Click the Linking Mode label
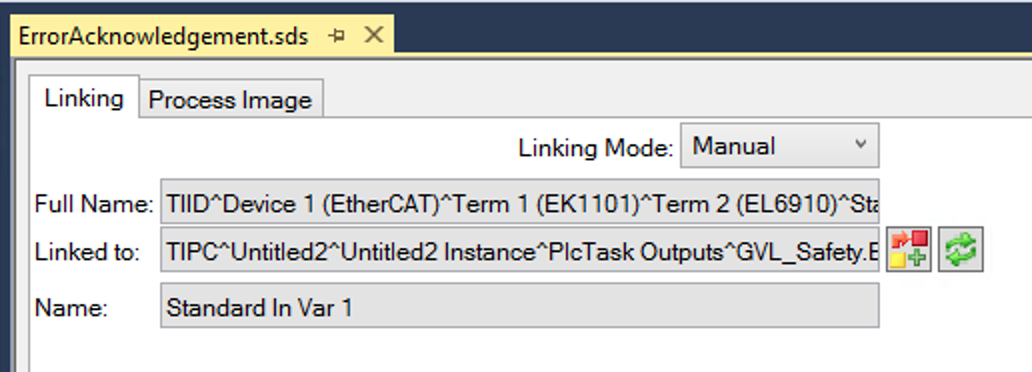This screenshot has width=1032, height=372. click(x=595, y=147)
